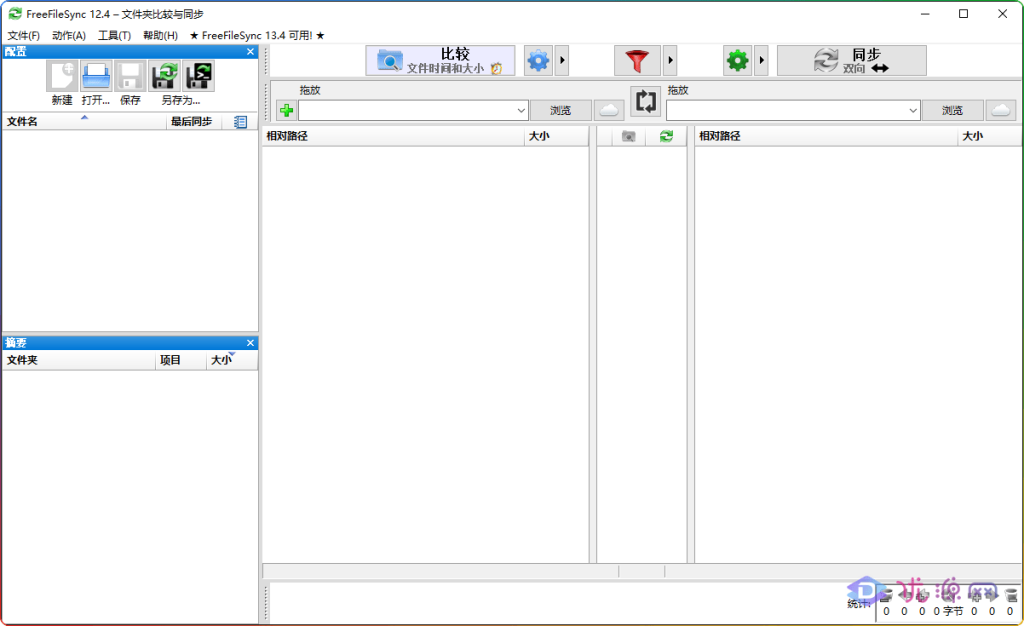The width and height of the screenshot is (1024, 626).
Task: Sort summary by 项目 column
Action: tap(180, 360)
